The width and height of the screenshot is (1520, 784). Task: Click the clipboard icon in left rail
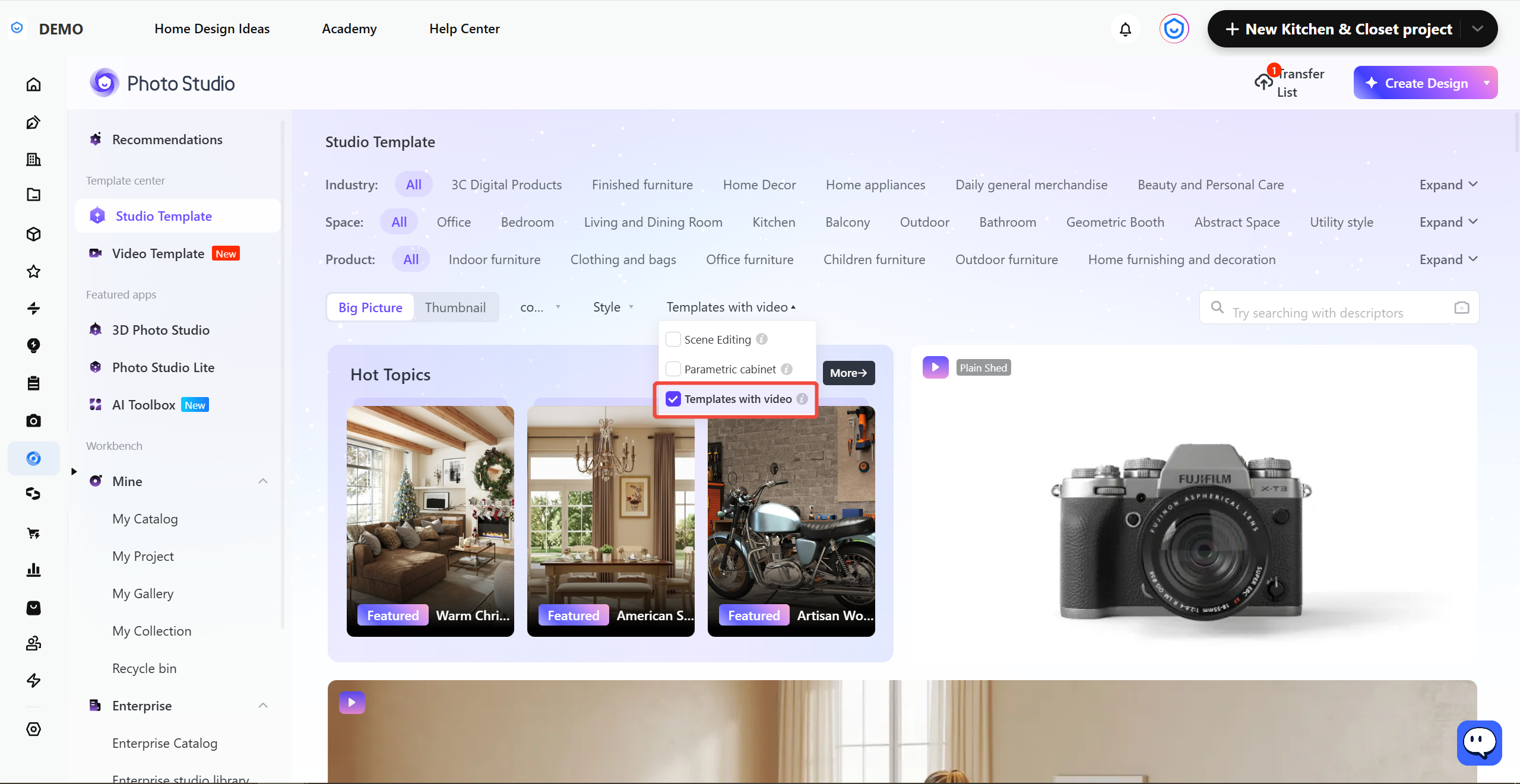point(34,383)
